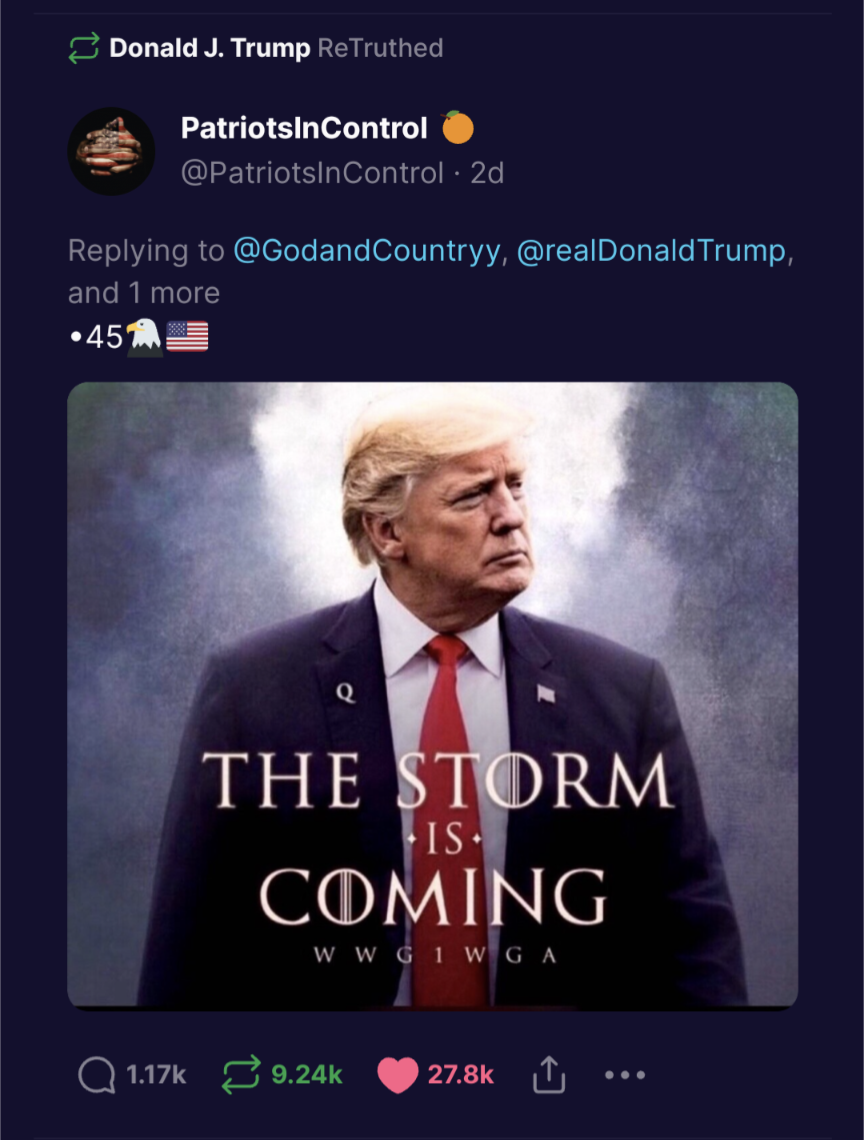Click the reply speech bubble icon
This screenshot has width=864, height=1140.
coord(97,1075)
